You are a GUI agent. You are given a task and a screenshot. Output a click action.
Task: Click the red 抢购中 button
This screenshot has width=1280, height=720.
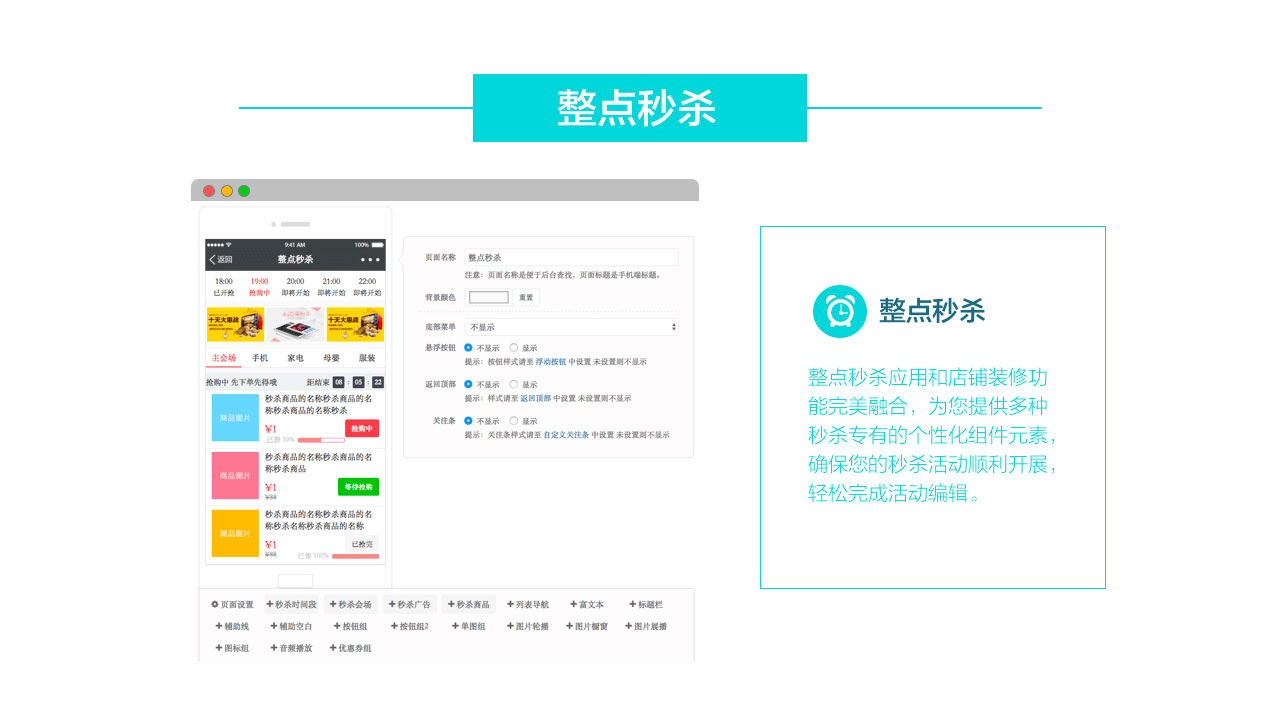coord(362,428)
